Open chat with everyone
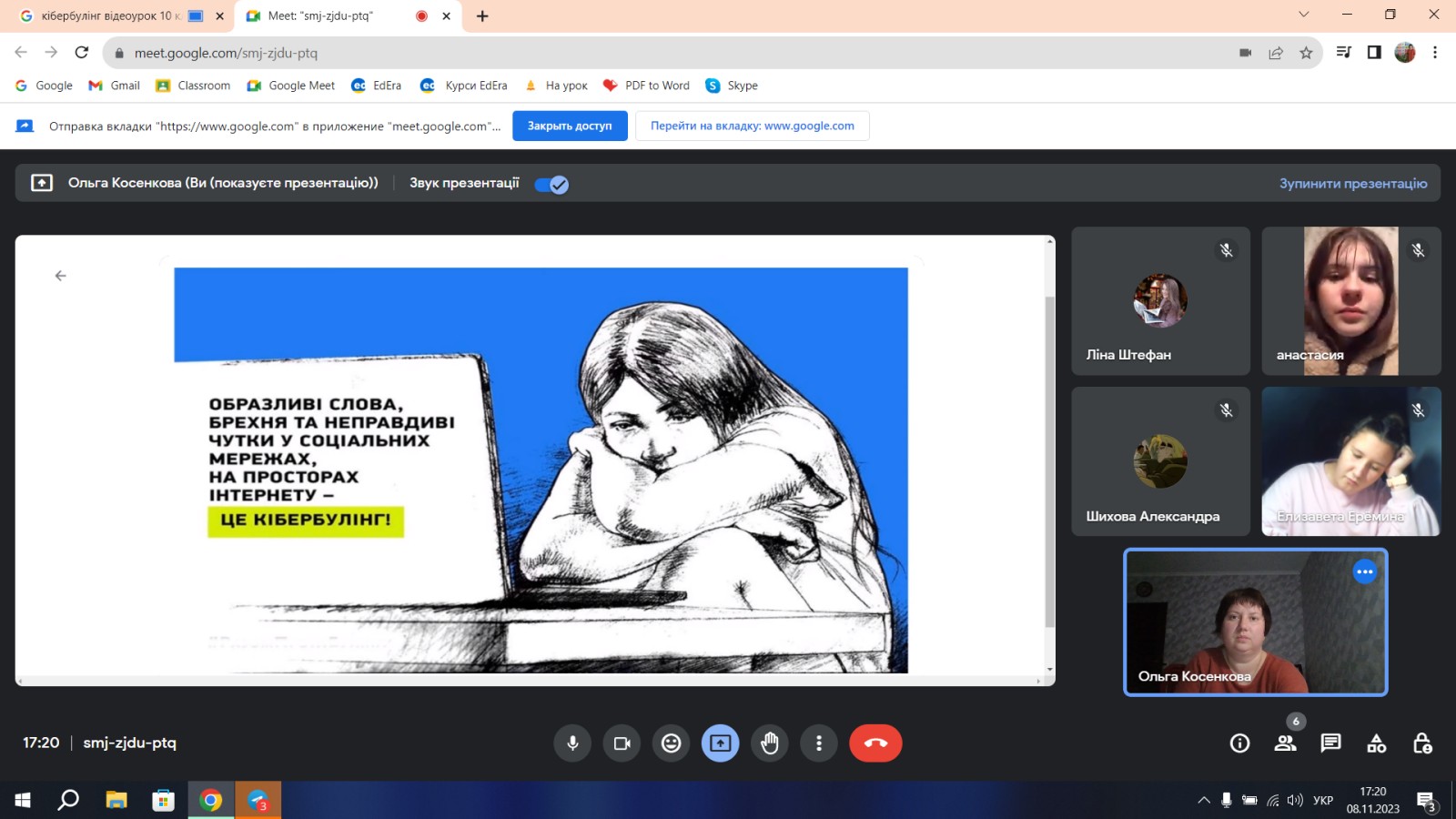The image size is (1456, 819). pyautogui.click(x=1330, y=743)
